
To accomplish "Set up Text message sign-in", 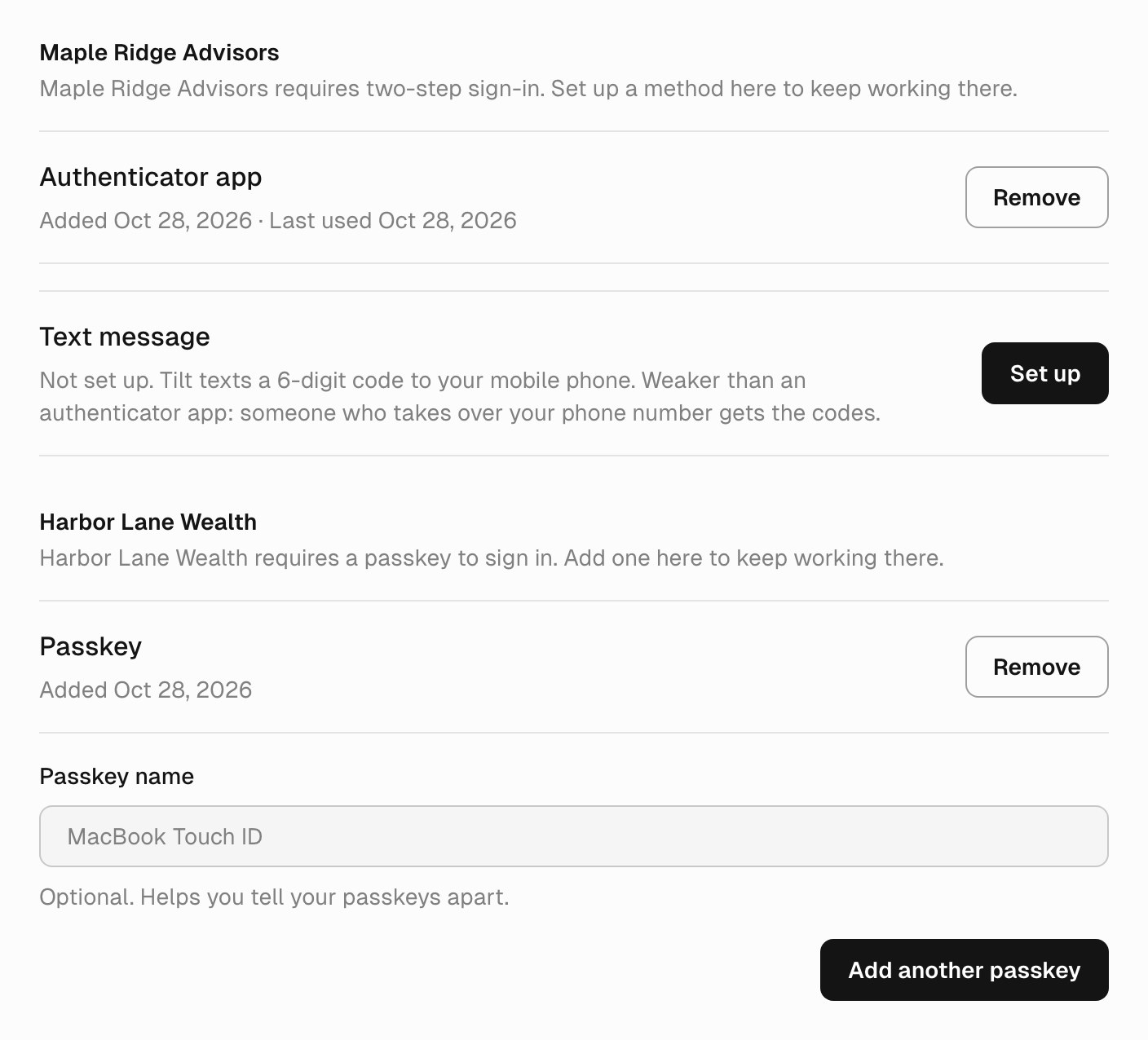I will pyautogui.click(x=1044, y=373).
